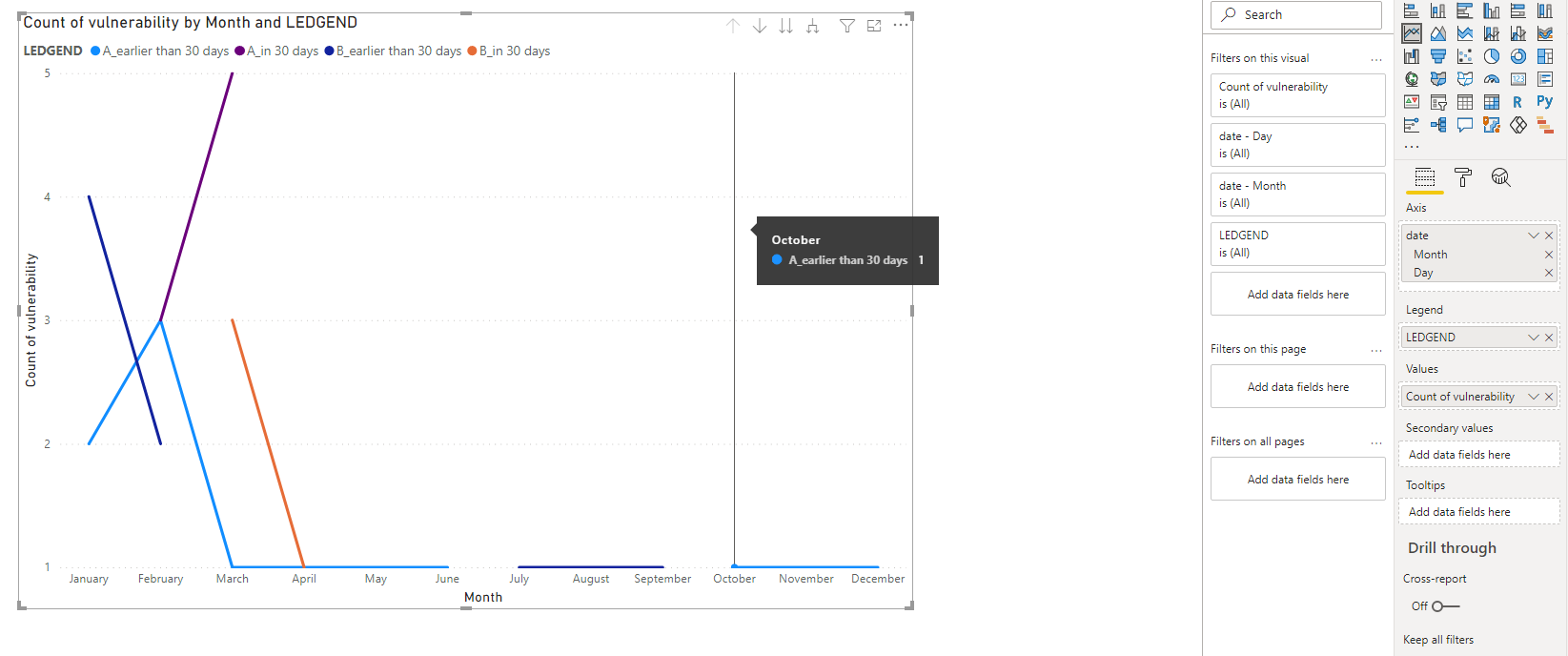Open the date field dropdown in Axis
Screen dimensions: 1568x656
tap(1534, 236)
